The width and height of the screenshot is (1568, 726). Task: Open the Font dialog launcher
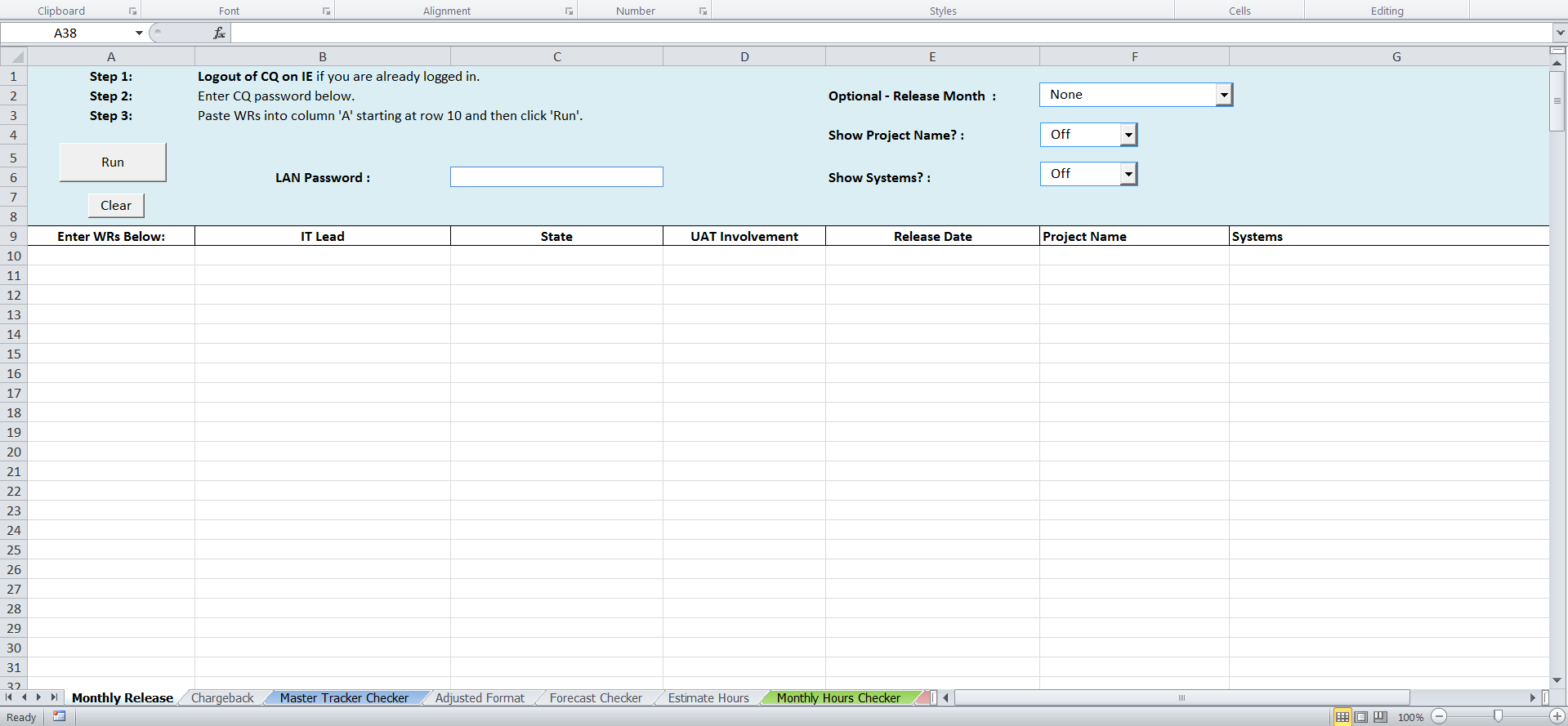(326, 11)
